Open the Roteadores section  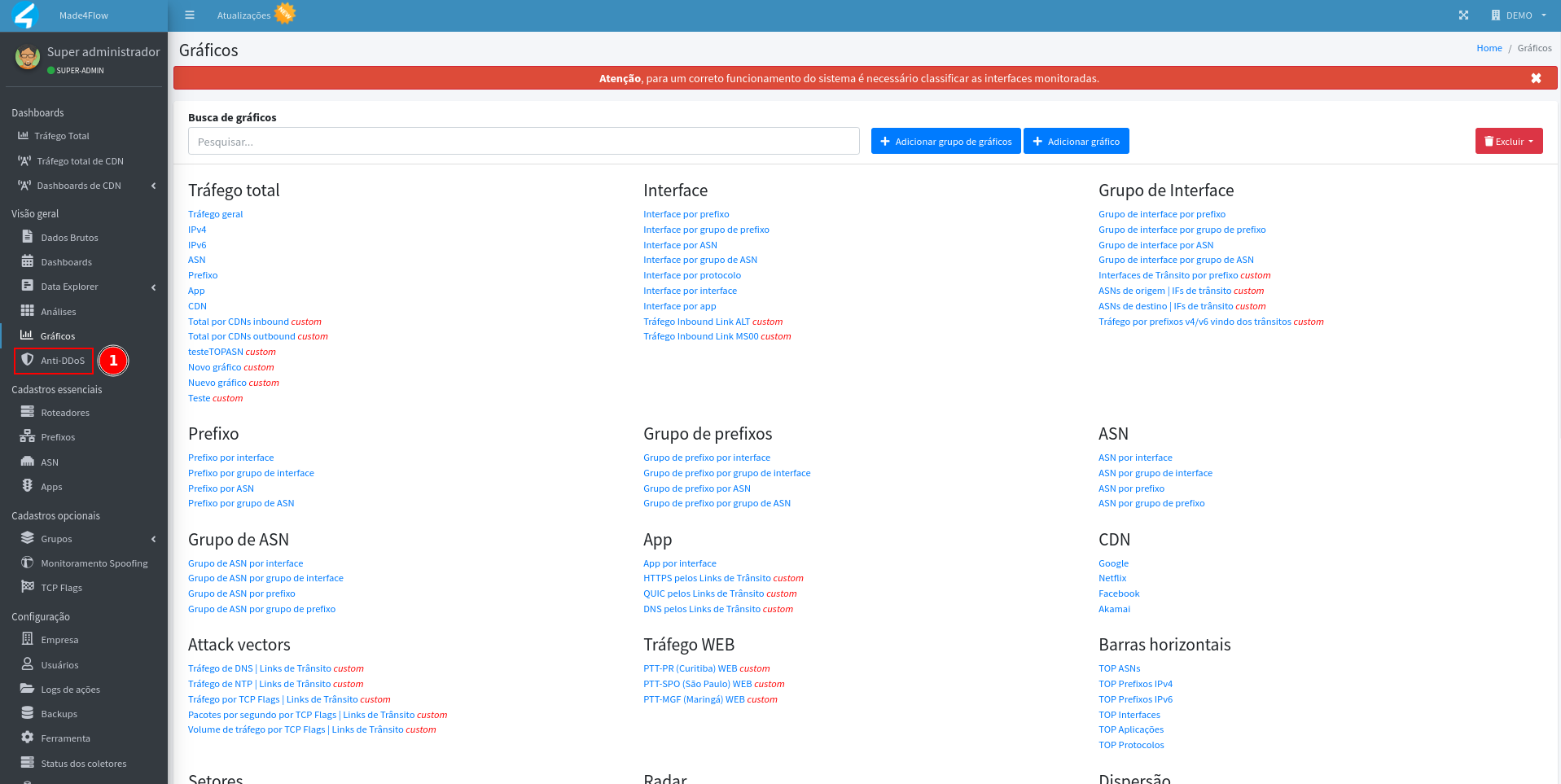click(62, 412)
